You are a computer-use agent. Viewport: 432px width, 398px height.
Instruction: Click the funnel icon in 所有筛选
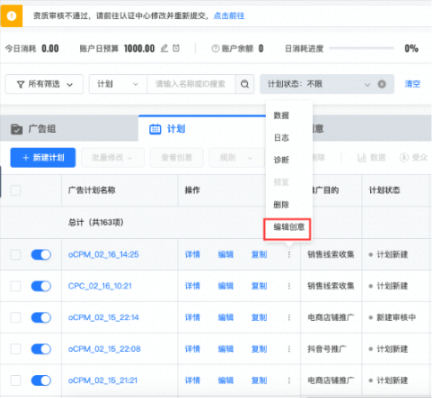click(x=21, y=84)
